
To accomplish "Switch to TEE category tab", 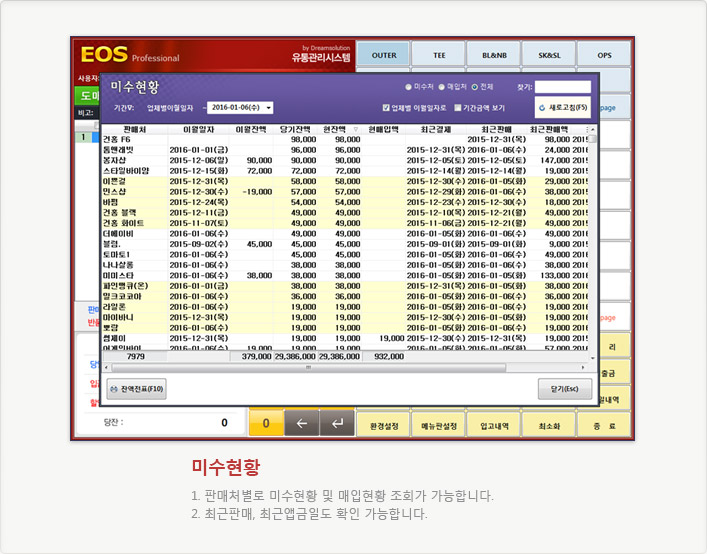I will pyautogui.click(x=439, y=55).
